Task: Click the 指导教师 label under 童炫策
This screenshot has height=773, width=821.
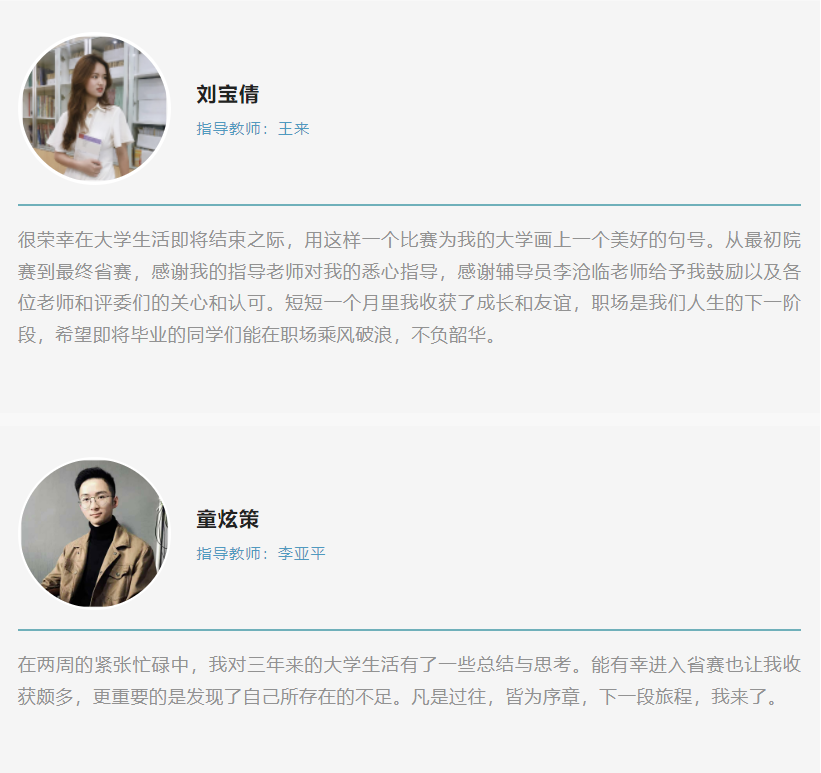Action: (x=228, y=554)
